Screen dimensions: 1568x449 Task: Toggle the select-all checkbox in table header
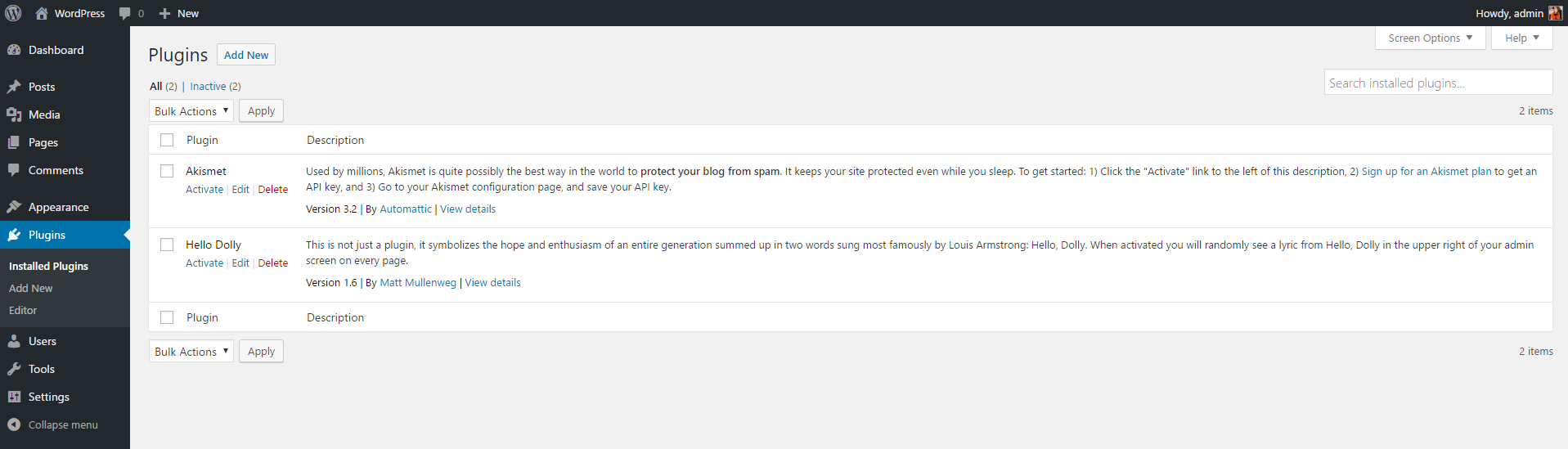click(167, 140)
